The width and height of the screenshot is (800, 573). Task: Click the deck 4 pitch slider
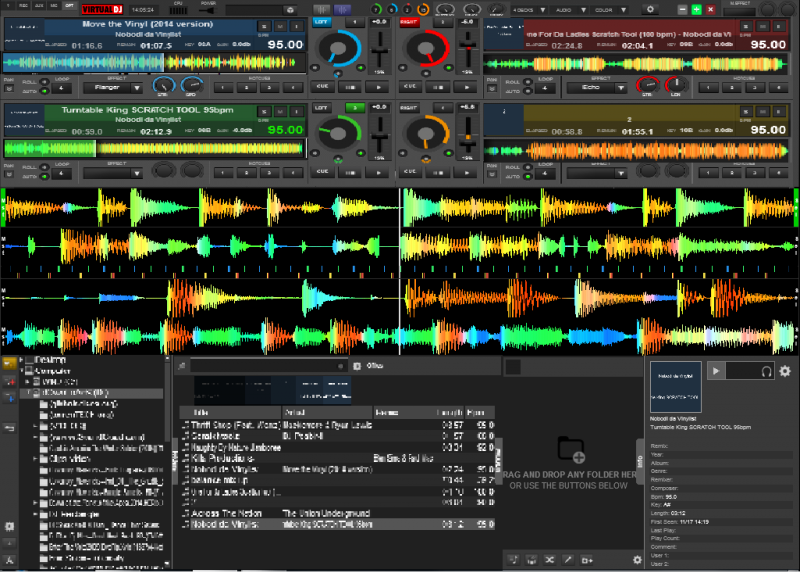[x=468, y=136]
